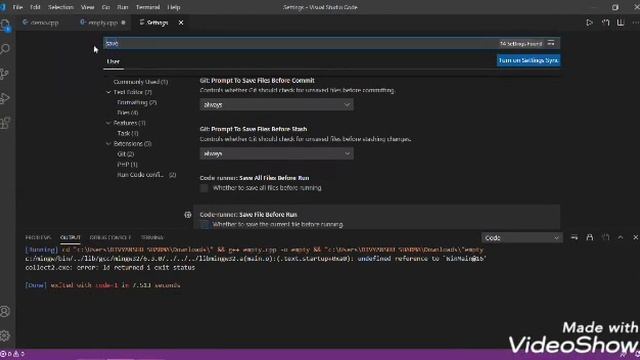
Task: Click errors and warnings in status bar
Action: click(x=13, y=354)
